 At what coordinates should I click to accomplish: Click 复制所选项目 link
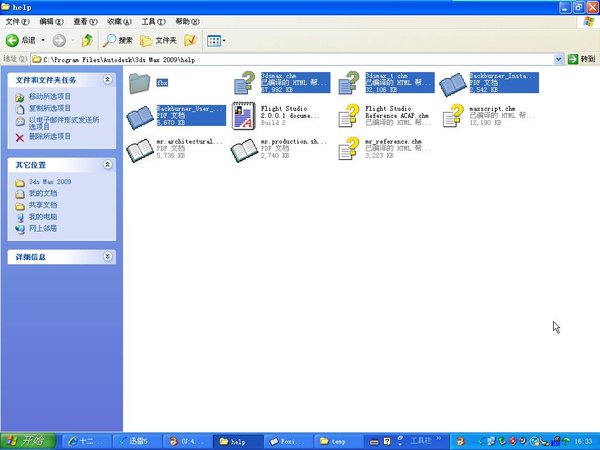[x=50, y=108]
